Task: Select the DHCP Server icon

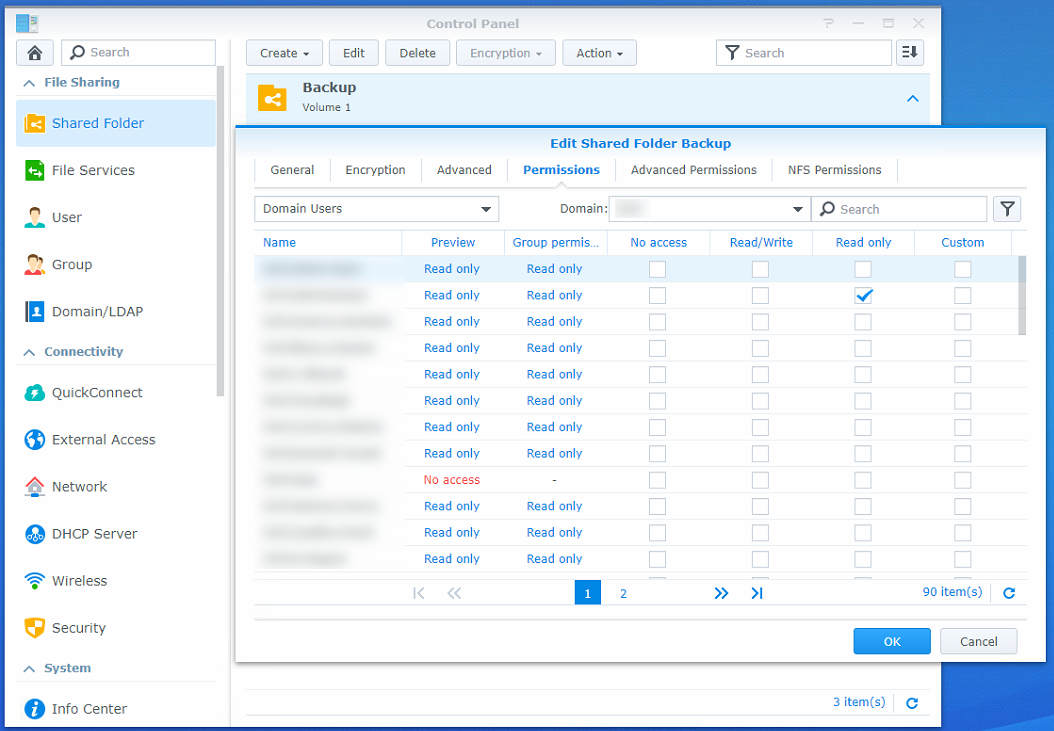Action: coord(35,534)
